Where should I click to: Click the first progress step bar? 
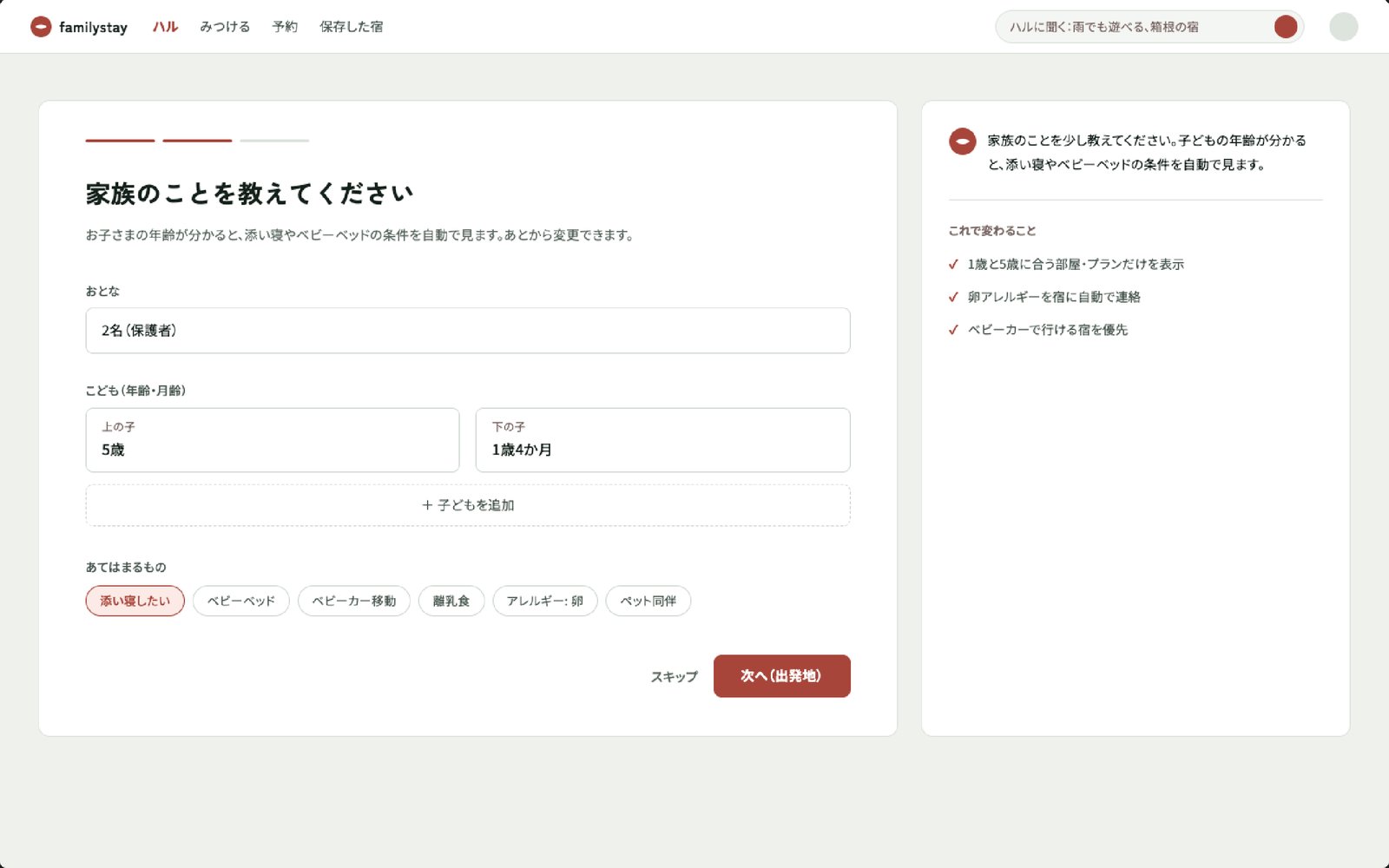click(x=120, y=141)
